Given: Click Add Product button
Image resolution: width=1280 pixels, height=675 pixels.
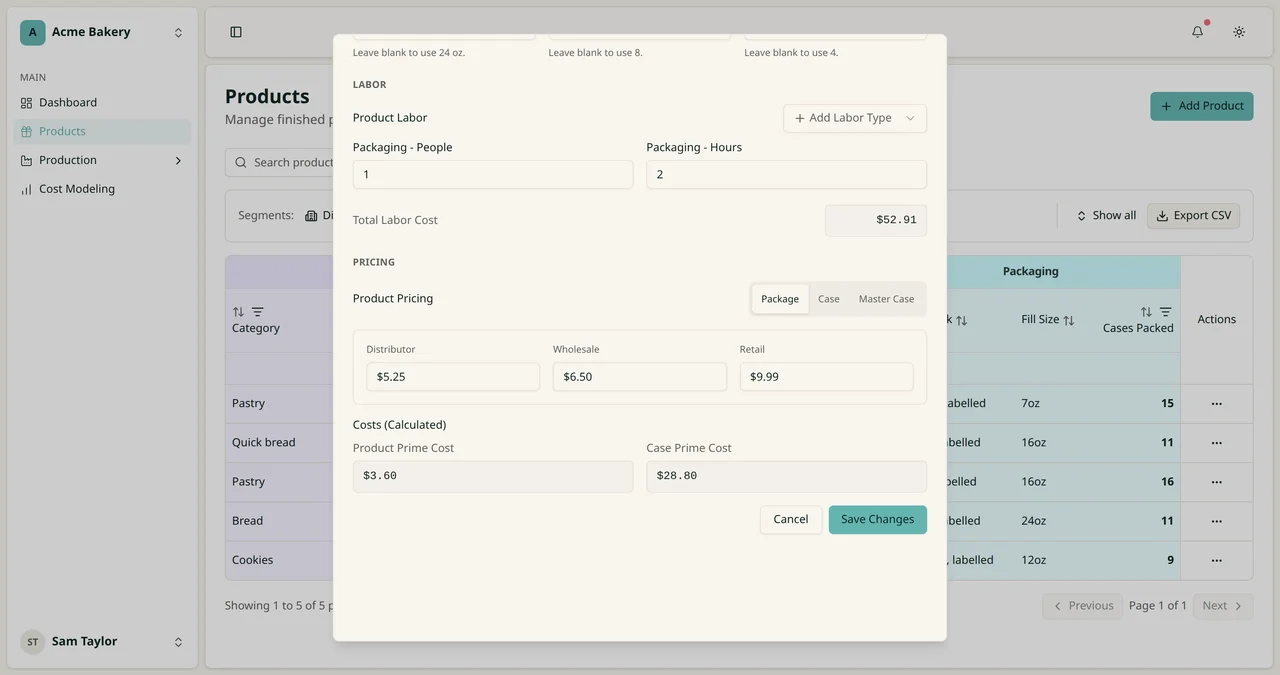Looking at the screenshot, I should [x=1202, y=106].
